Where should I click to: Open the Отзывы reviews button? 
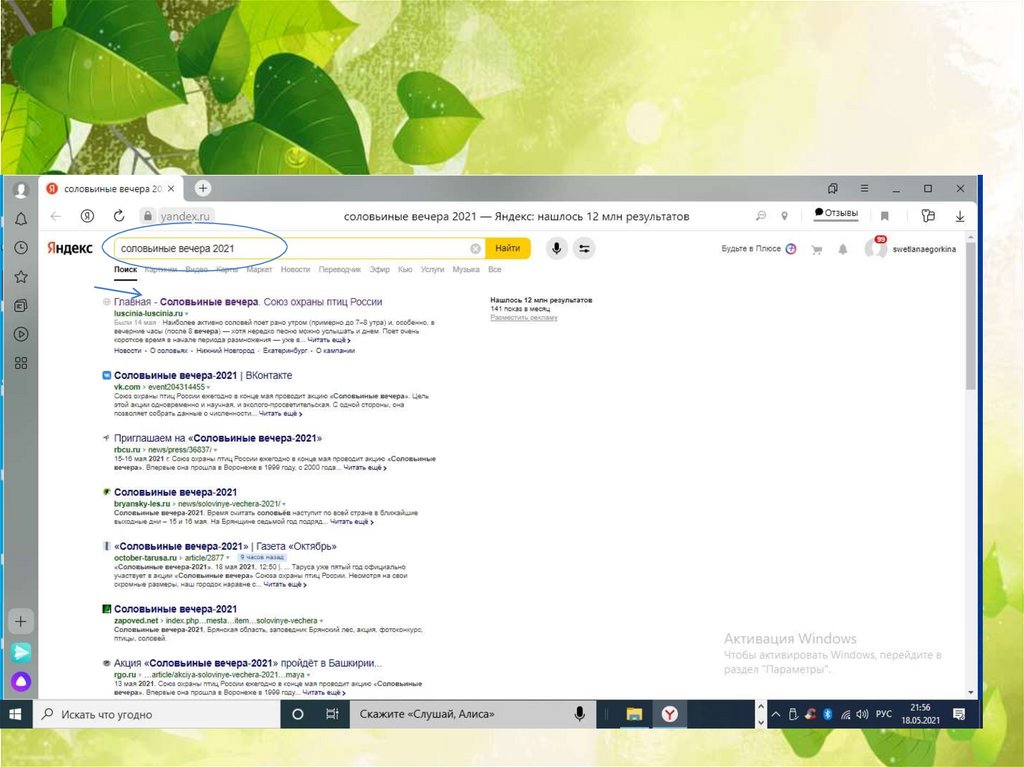[x=836, y=214]
